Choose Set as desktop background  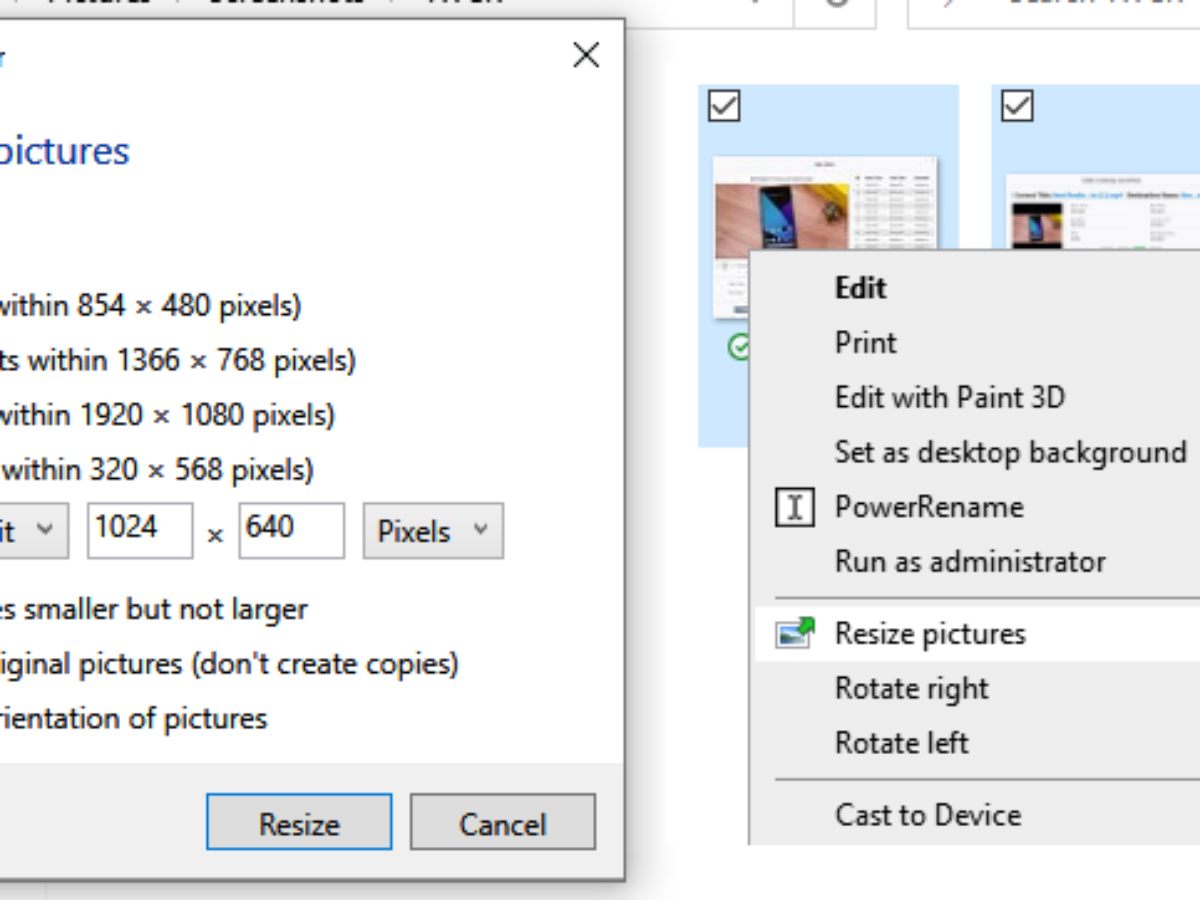click(x=1010, y=452)
